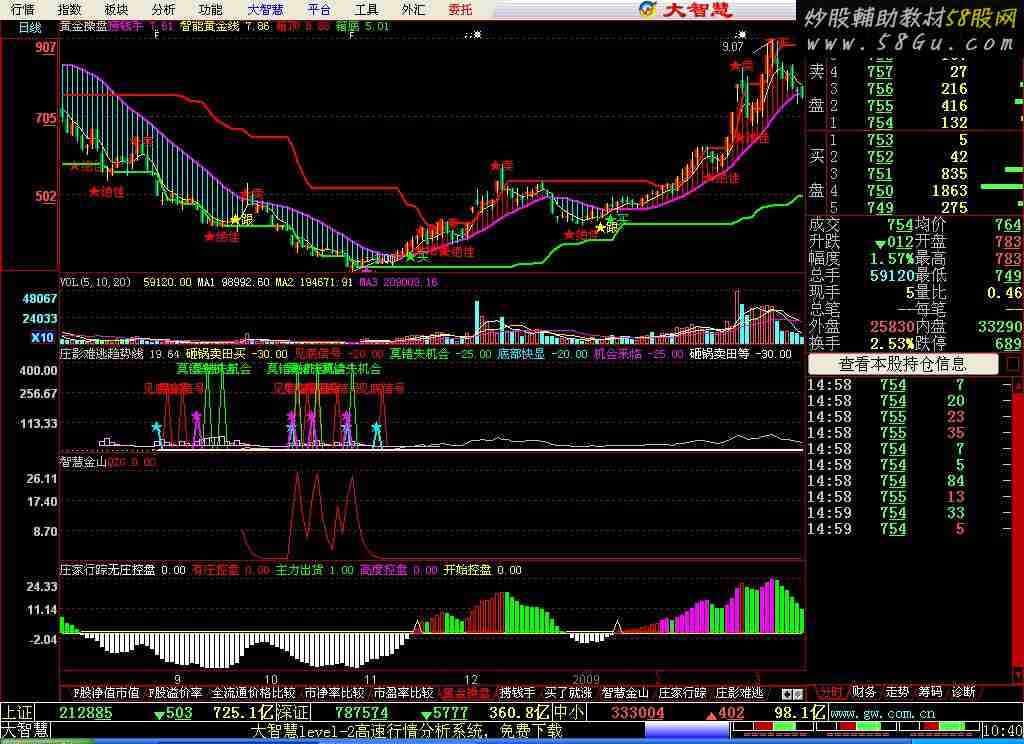
Task: Open the 走势 side panel tab
Action: (897, 692)
